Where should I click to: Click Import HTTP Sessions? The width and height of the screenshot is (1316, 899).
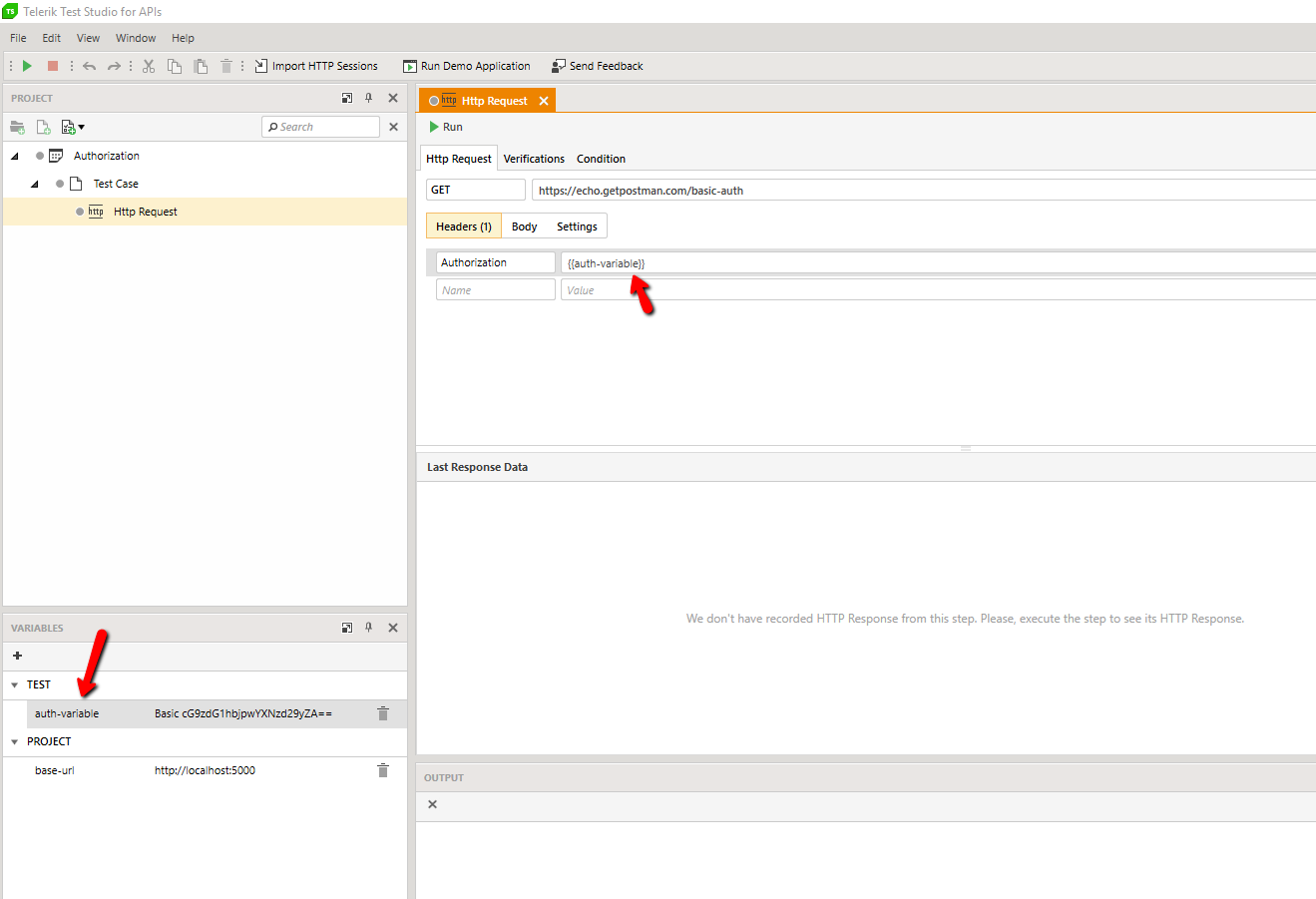pyautogui.click(x=316, y=66)
